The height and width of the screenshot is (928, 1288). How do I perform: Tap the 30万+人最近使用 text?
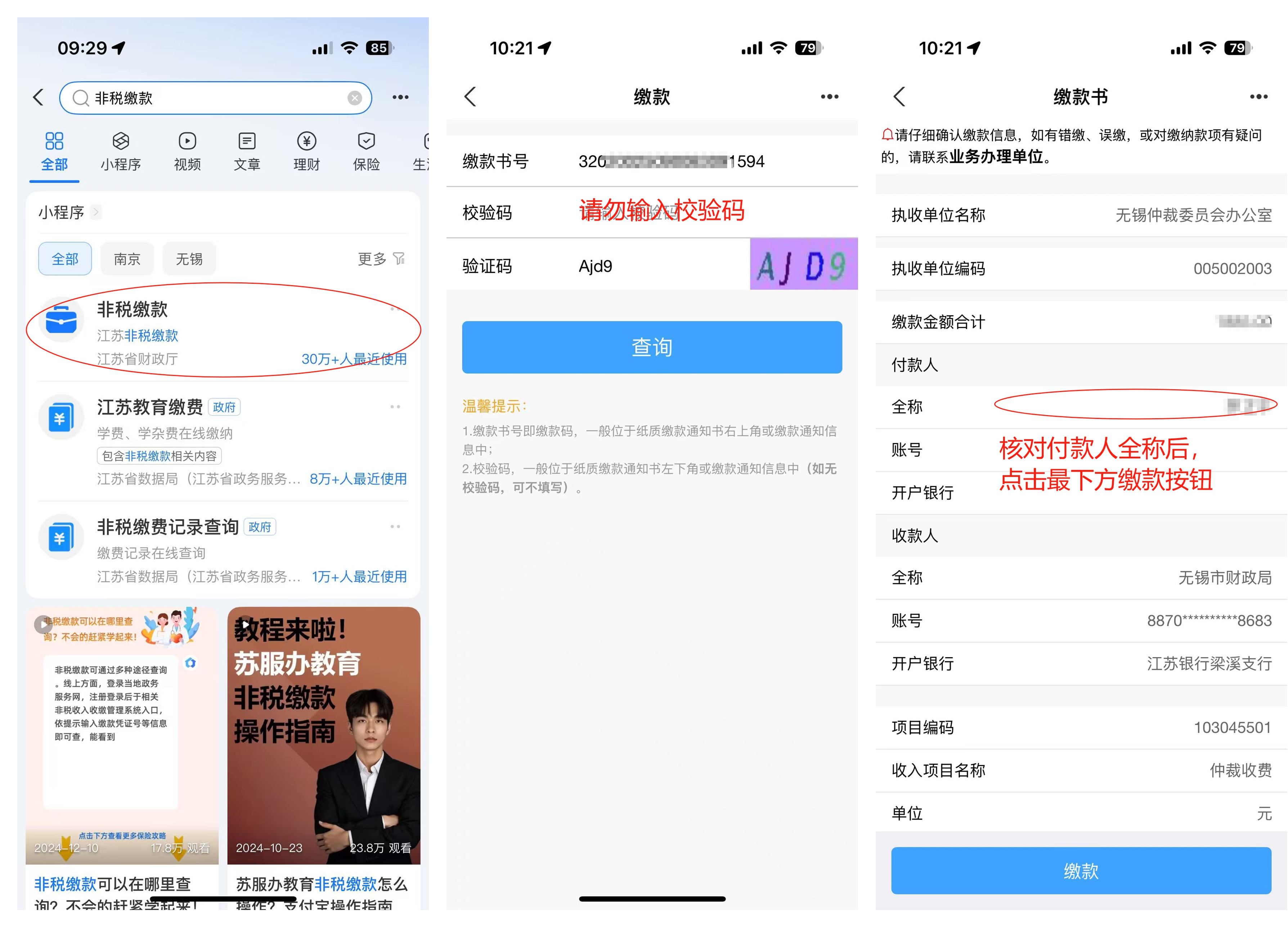pyautogui.click(x=354, y=358)
